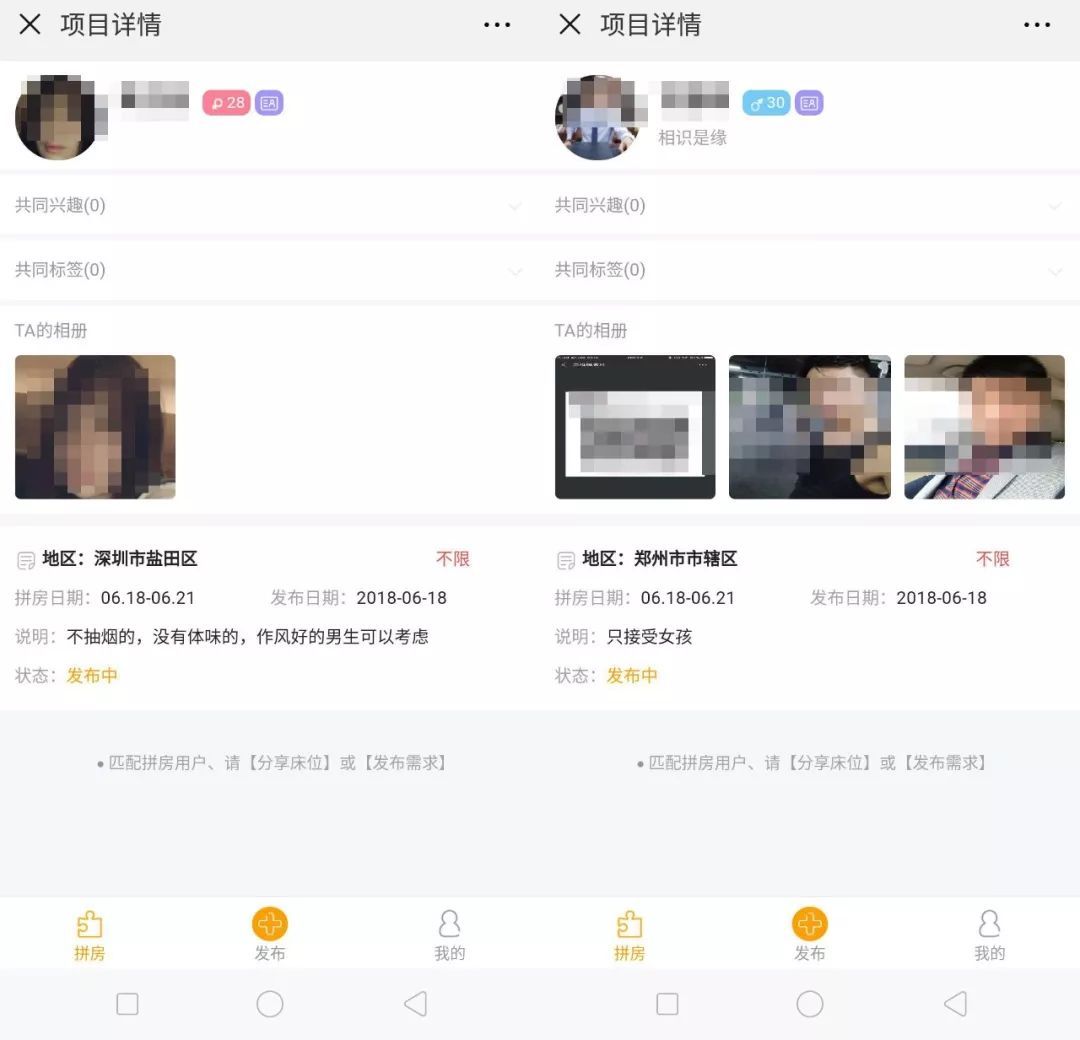Select the 不限 red link on left panel

click(x=453, y=558)
